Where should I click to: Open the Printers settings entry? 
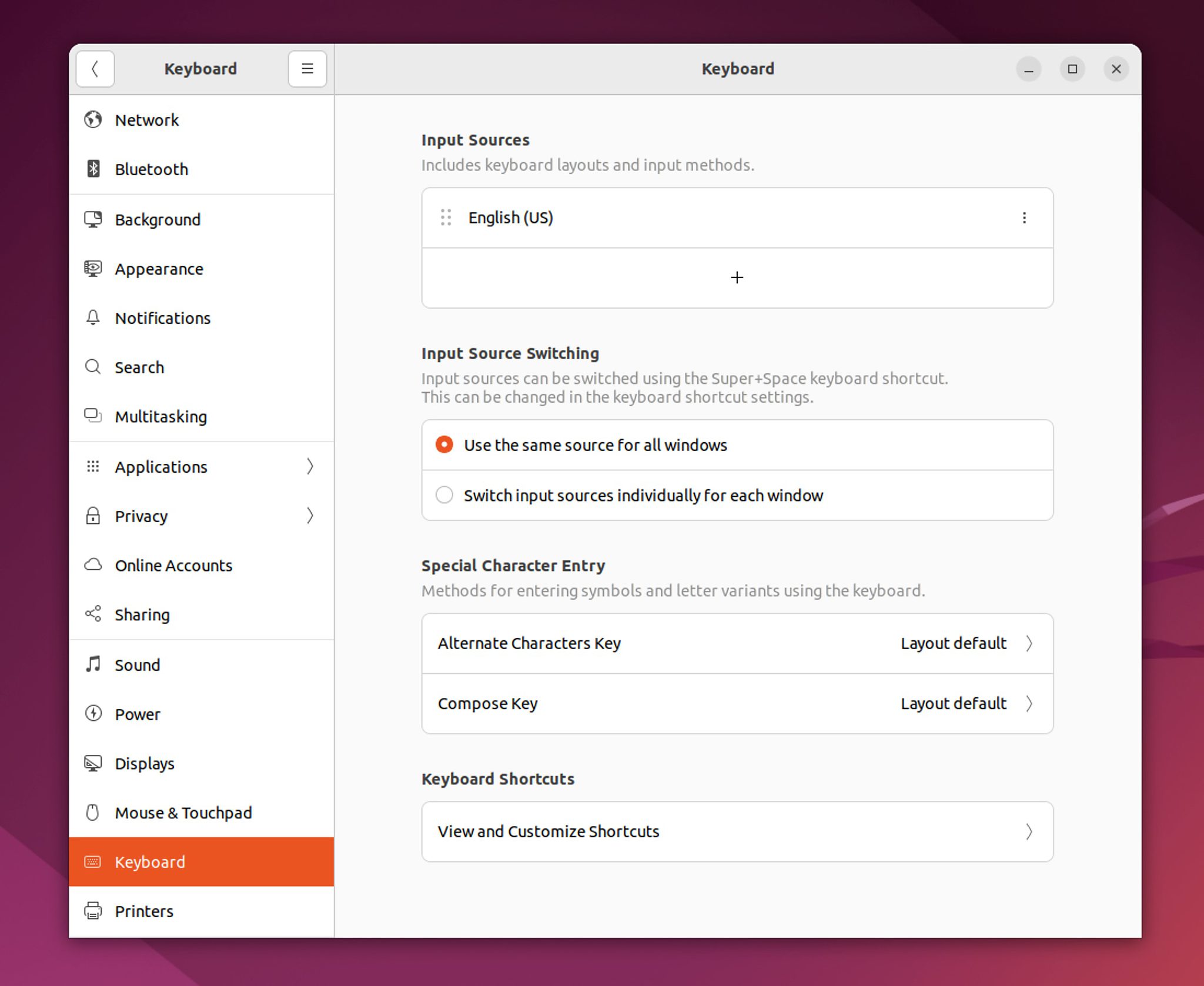[x=144, y=911]
